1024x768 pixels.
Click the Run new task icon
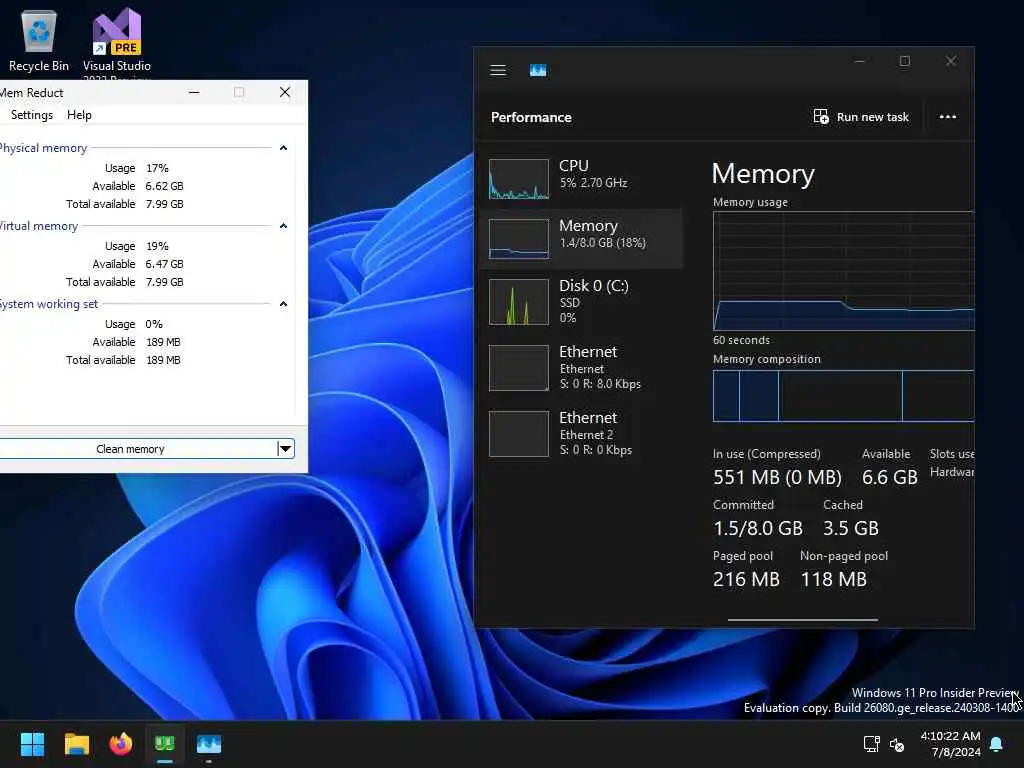coord(821,117)
